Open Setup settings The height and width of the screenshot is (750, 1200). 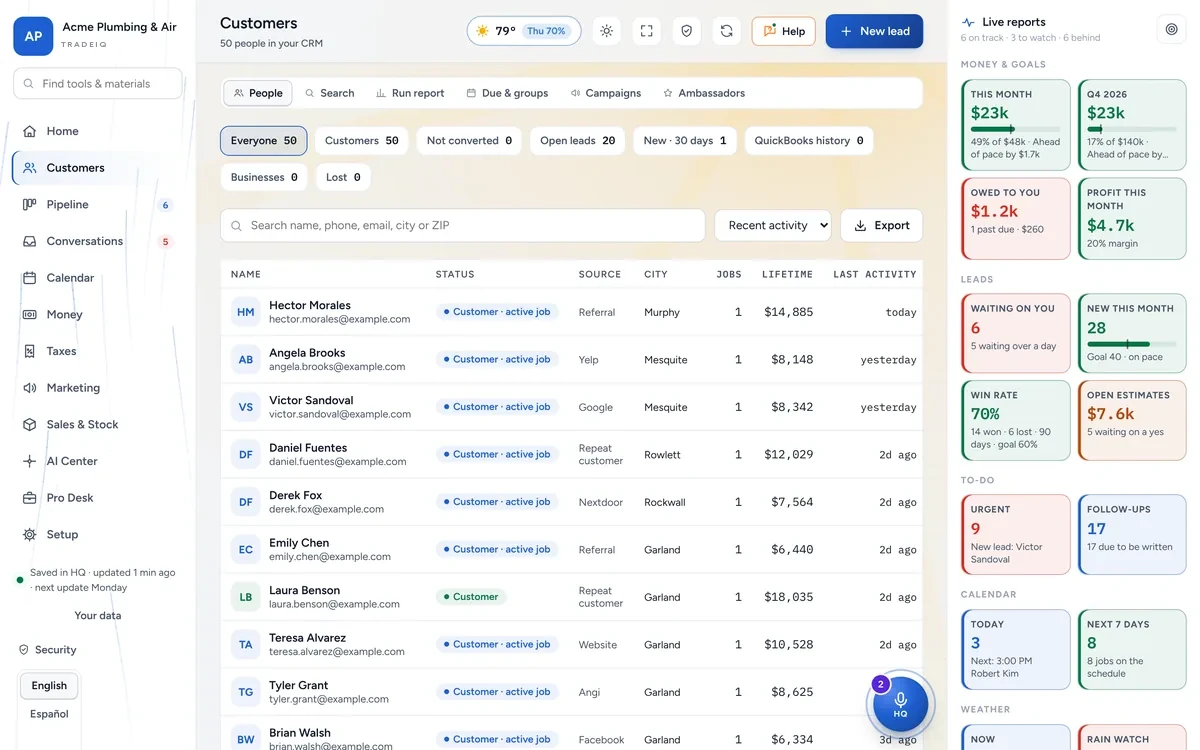pos(98,534)
